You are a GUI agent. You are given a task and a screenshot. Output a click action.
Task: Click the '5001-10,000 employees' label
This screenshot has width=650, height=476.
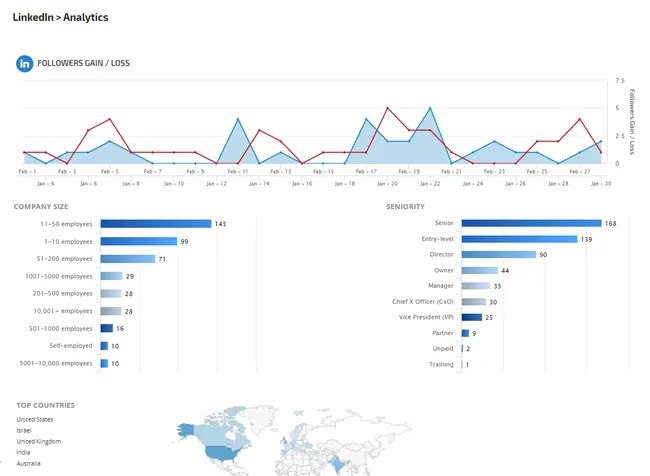point(56,363)
